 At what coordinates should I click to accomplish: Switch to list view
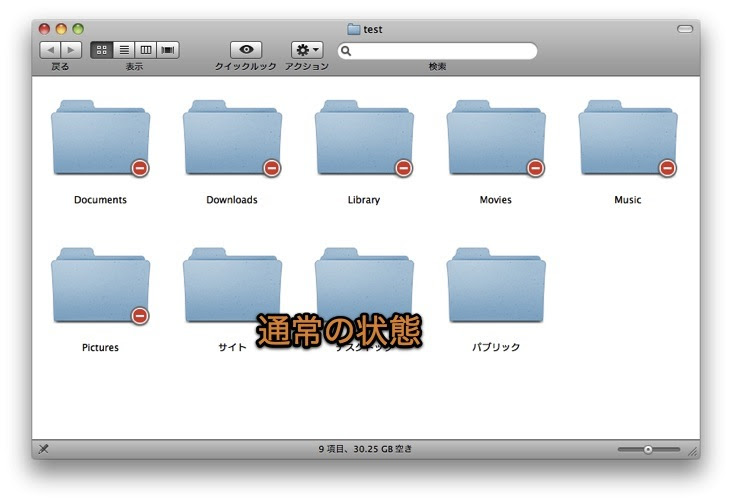(x=124, y=50)
